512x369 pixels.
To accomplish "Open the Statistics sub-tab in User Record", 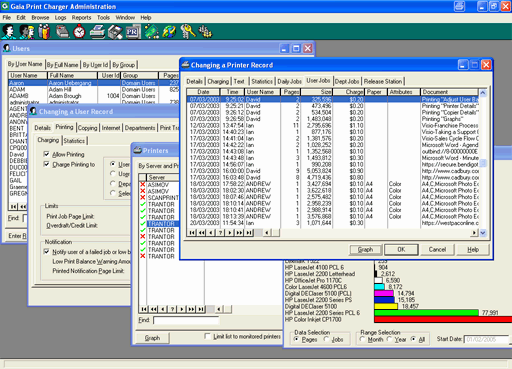I will tap(74, 141).
